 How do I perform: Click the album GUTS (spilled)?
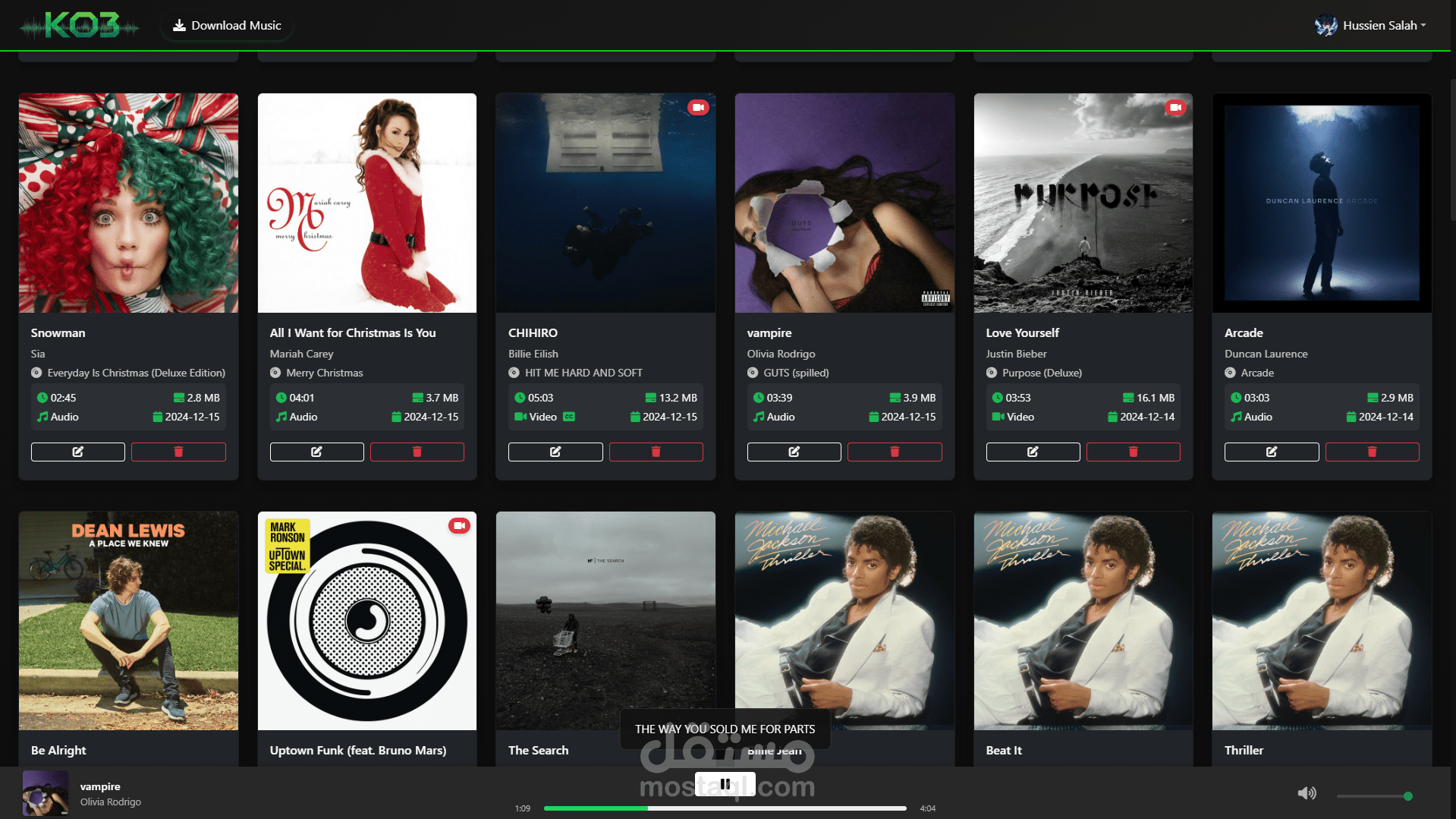pos(796,373)
